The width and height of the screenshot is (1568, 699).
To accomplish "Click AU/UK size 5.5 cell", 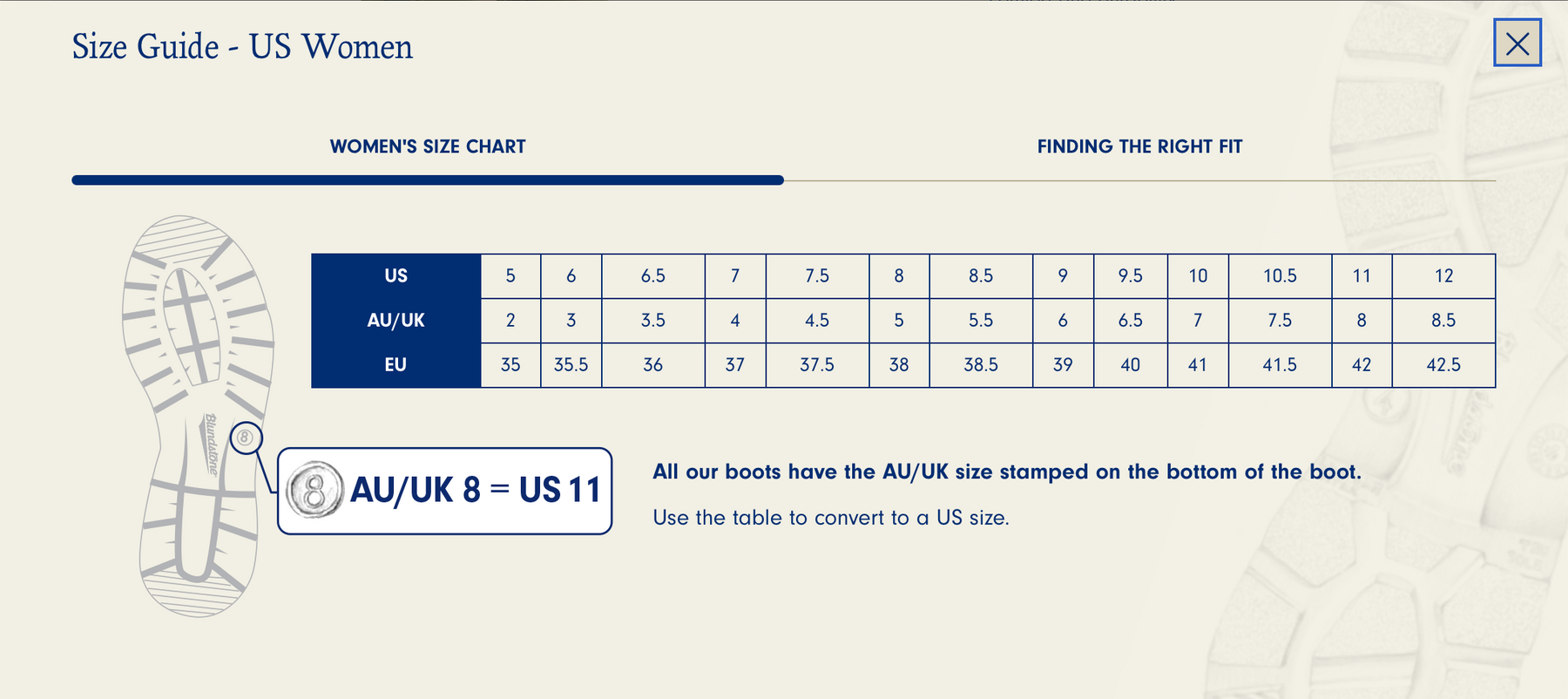I will 981,321.
